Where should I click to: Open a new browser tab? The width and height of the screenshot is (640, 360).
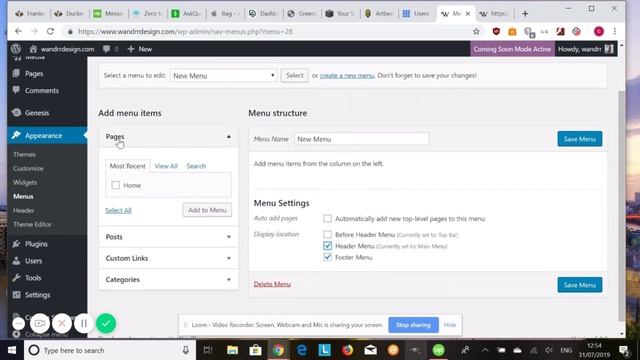point(525,13)
